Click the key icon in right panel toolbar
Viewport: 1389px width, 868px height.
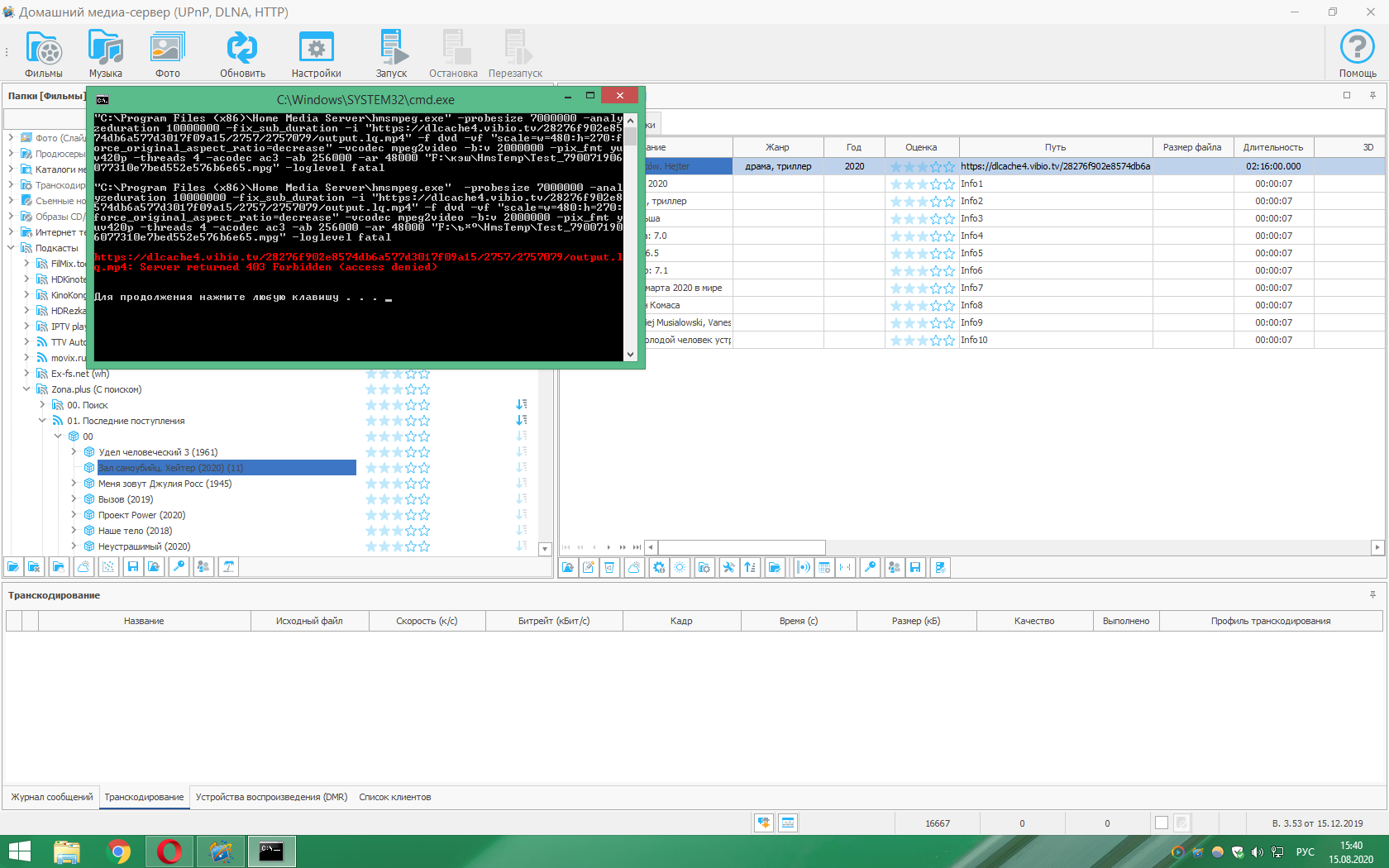click(870, 567)
